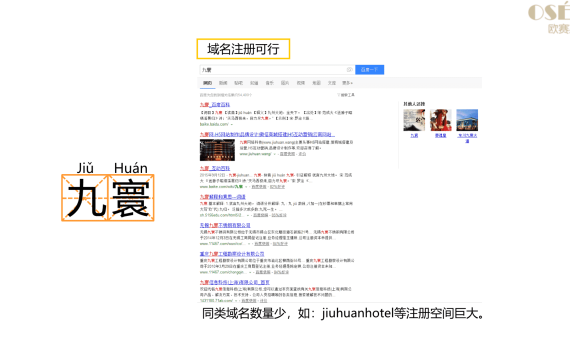Click the red-toned middle related thumbnail

[x=441, y=120]
